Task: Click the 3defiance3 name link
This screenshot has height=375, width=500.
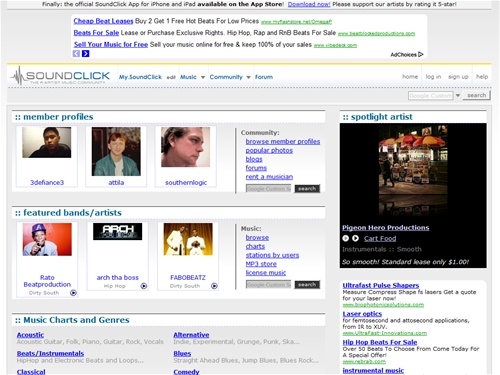Action: point(47,182)
